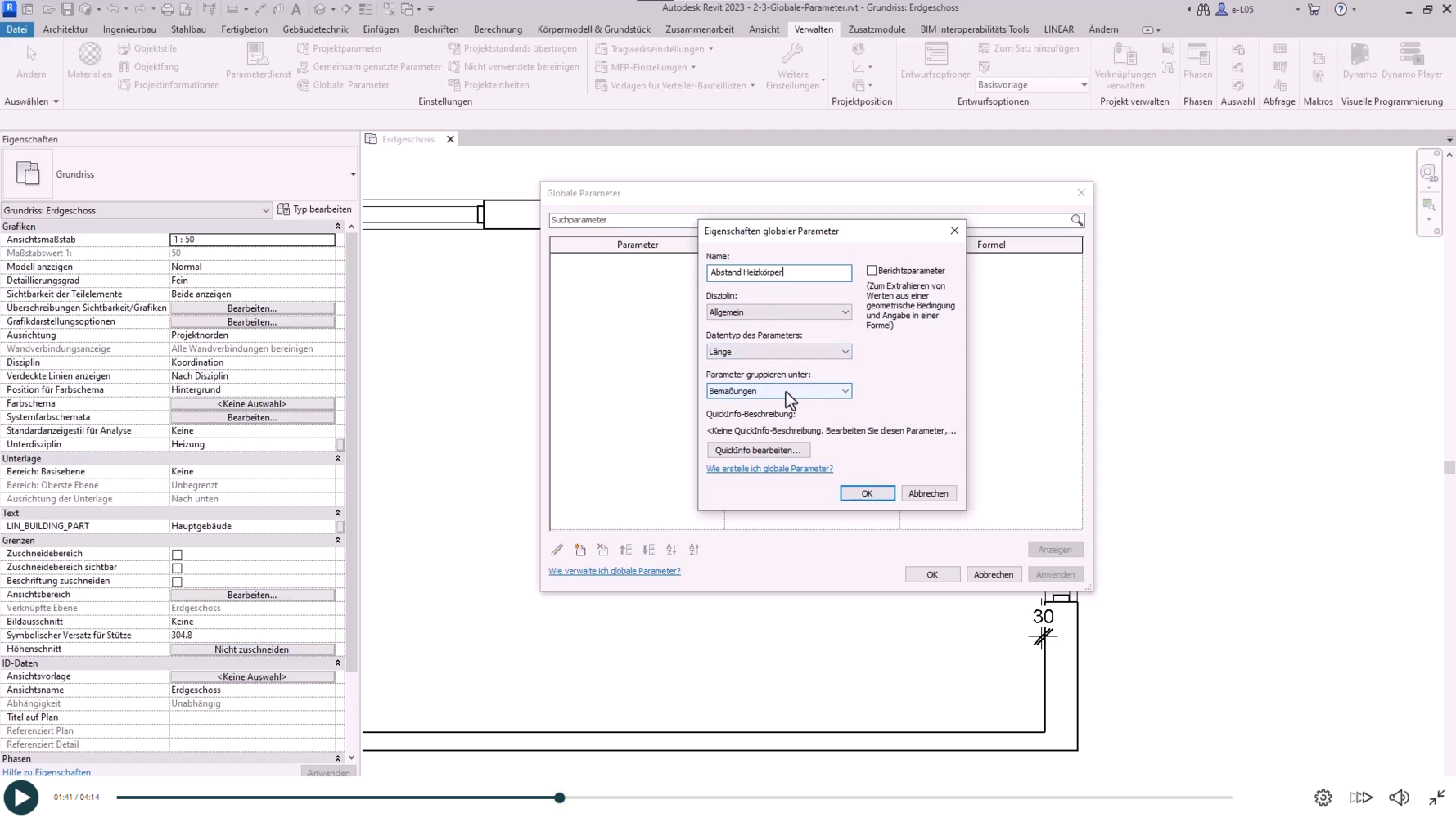The height and width of the screenshot is (818, 1456).
Task: Click the pencil edit parameter icon
Action: 557,550
